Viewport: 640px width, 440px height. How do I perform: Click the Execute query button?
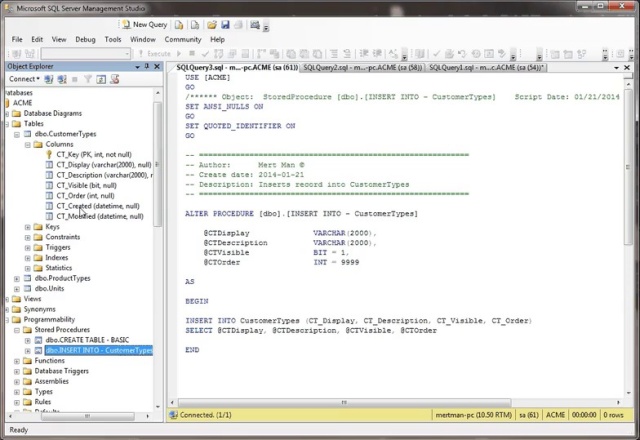tap(154, 53)
